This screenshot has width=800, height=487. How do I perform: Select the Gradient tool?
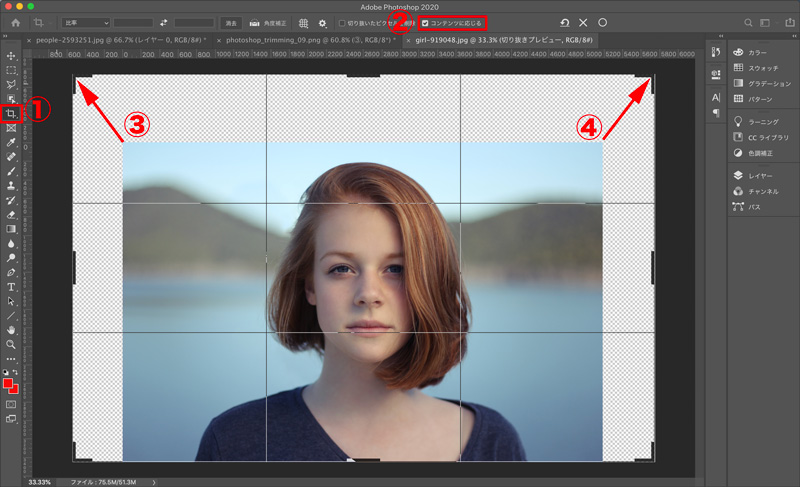[11, 229]
